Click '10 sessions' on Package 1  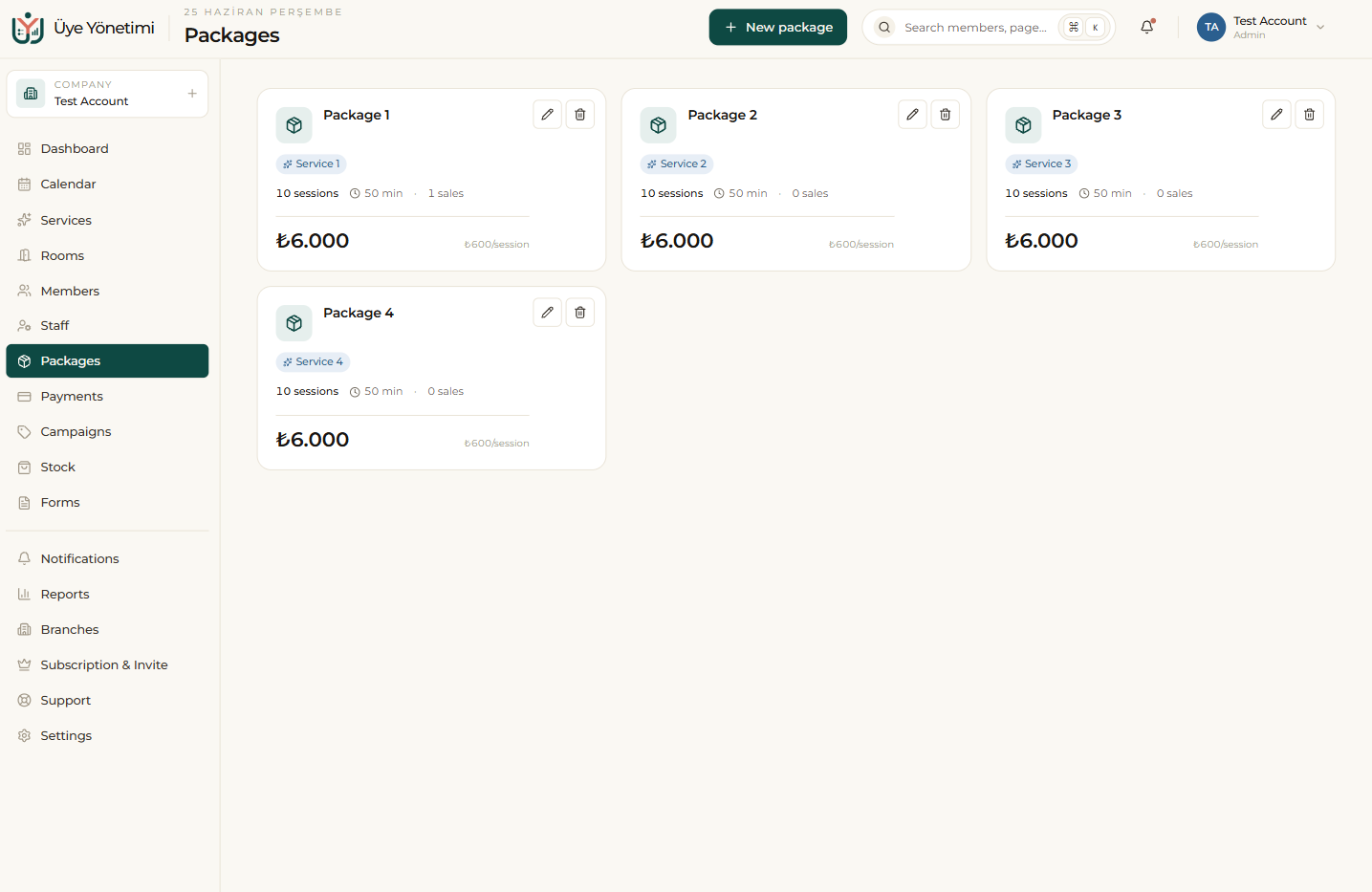coord(307,193)
